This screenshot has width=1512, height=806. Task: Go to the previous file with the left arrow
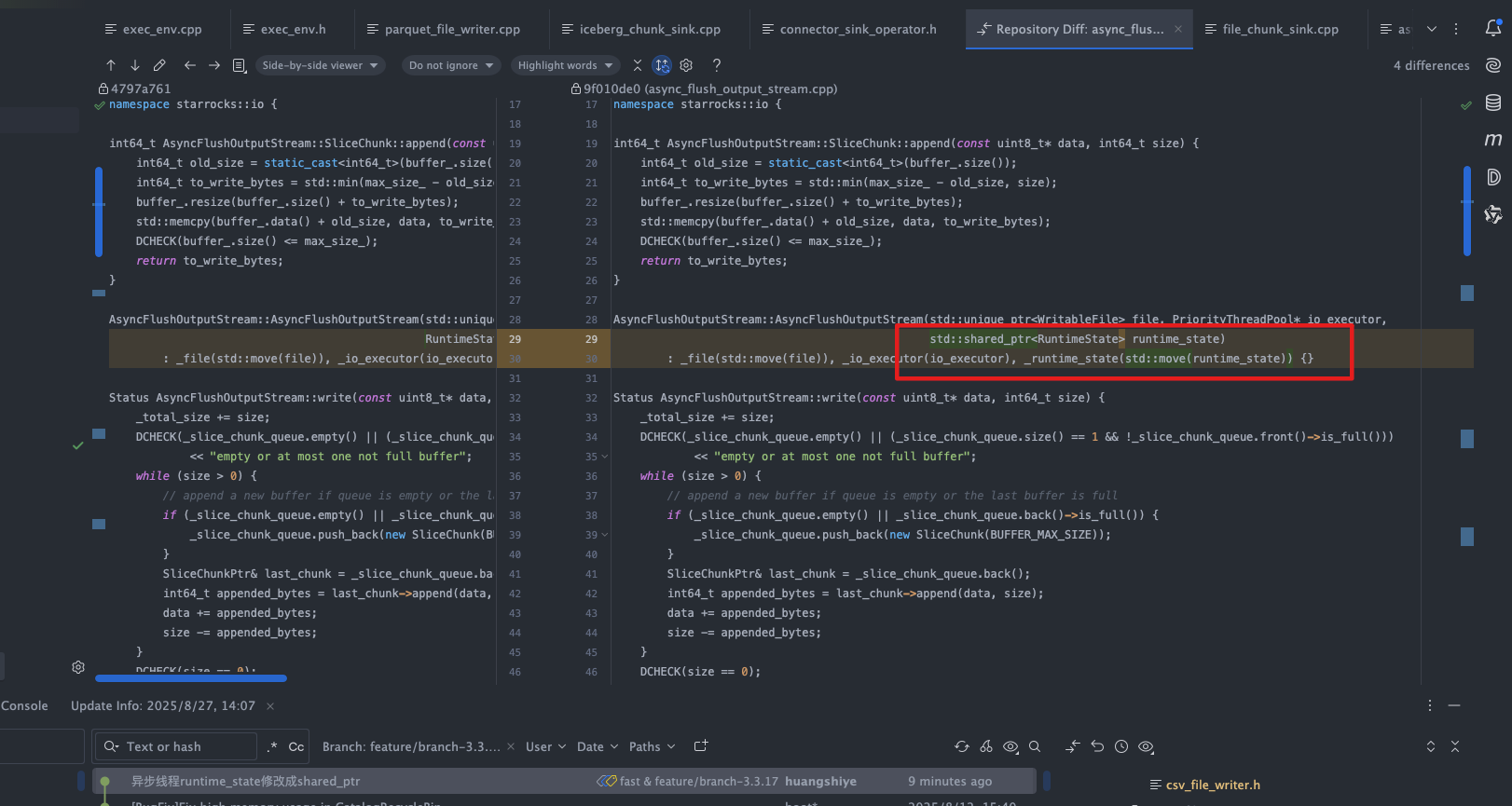[x=190, y=65]
